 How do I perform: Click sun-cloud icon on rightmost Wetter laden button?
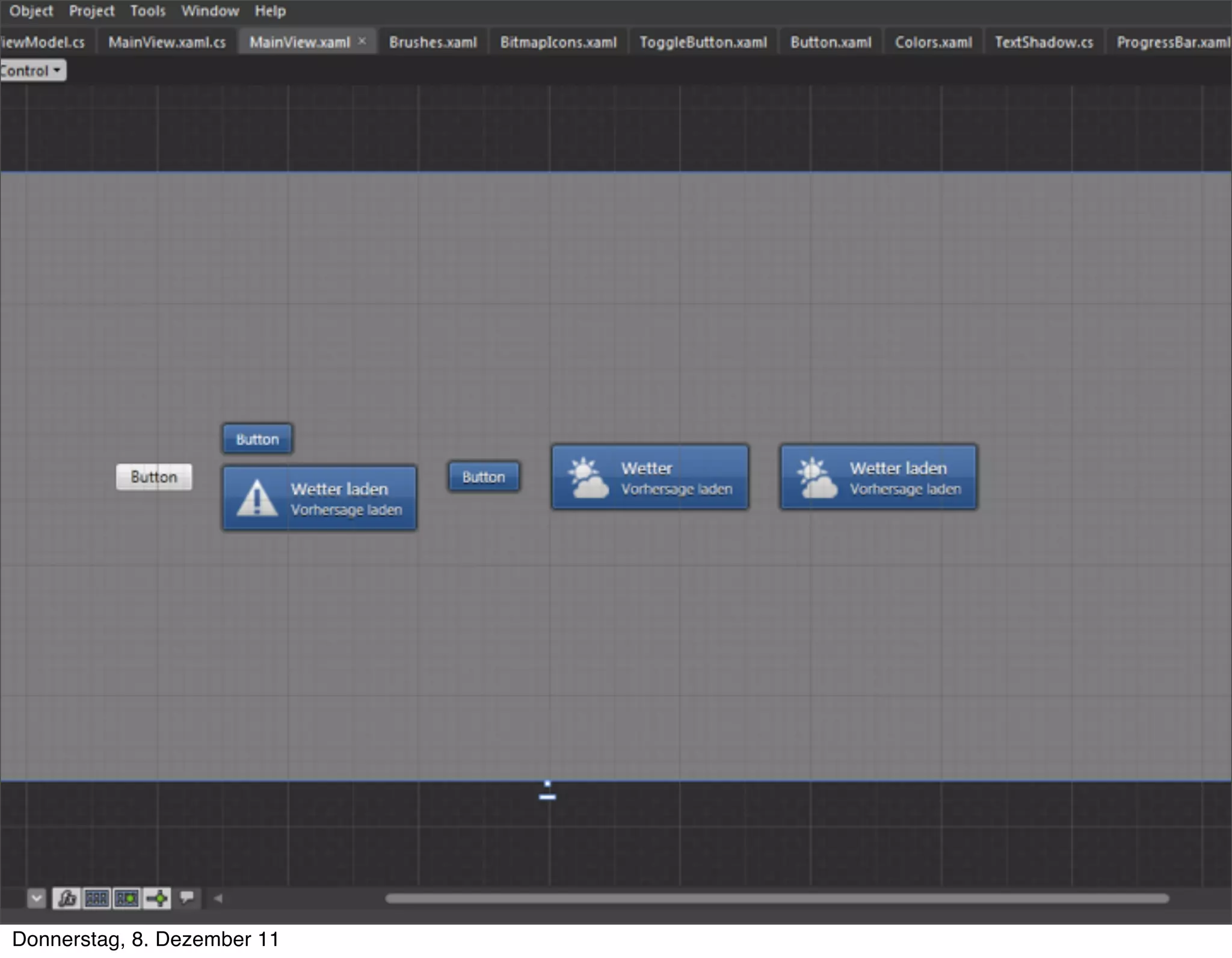[x=816, y=478]
